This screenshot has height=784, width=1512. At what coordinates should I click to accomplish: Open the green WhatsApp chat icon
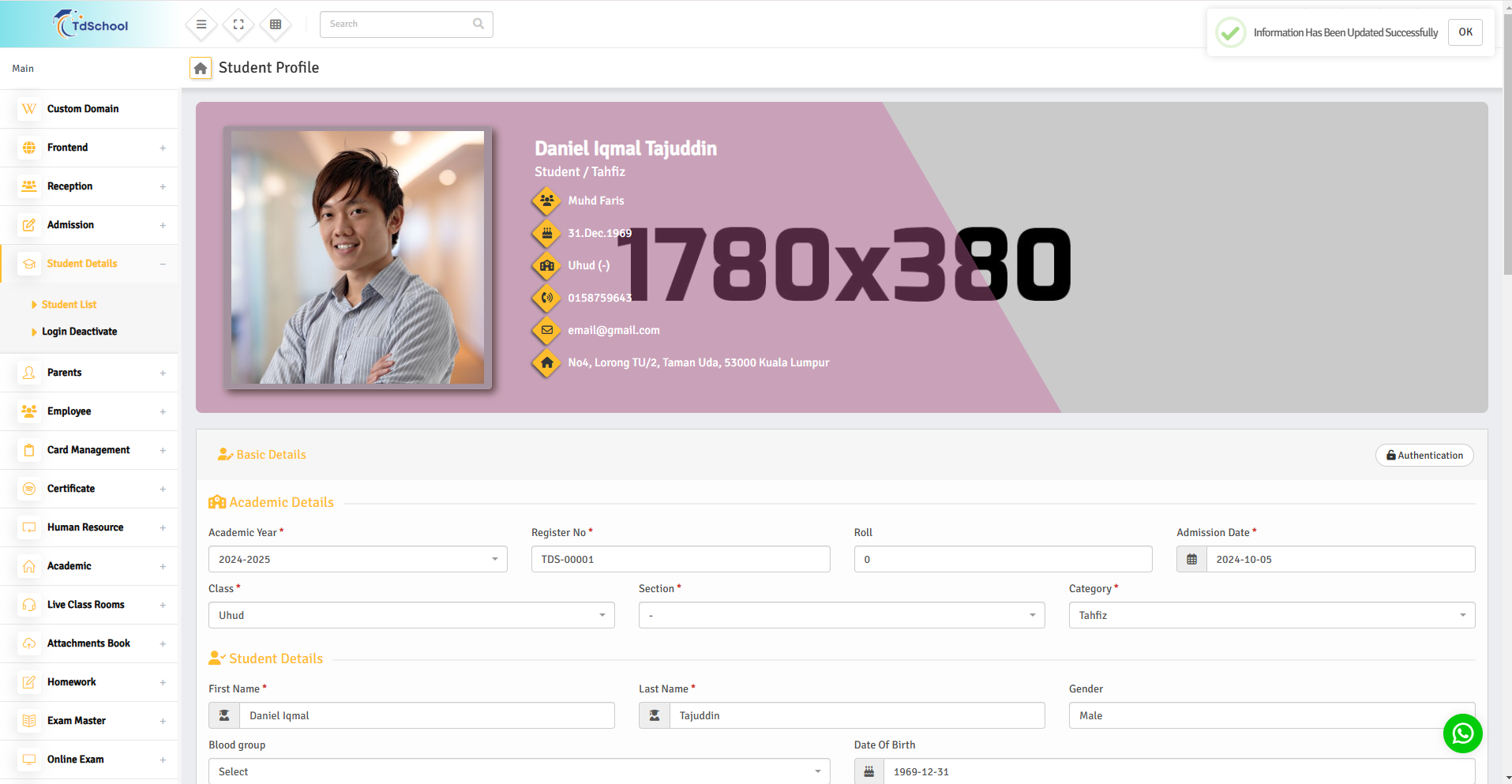click(1462, 733)
